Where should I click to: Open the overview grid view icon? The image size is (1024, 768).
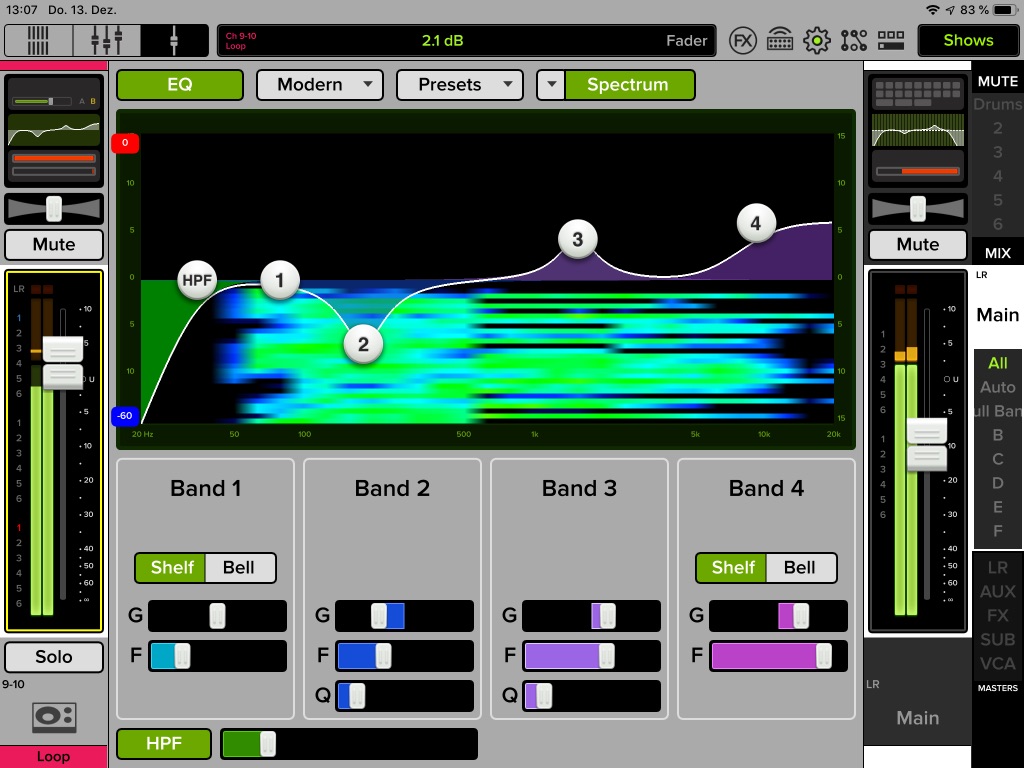[x=38, y=41]
